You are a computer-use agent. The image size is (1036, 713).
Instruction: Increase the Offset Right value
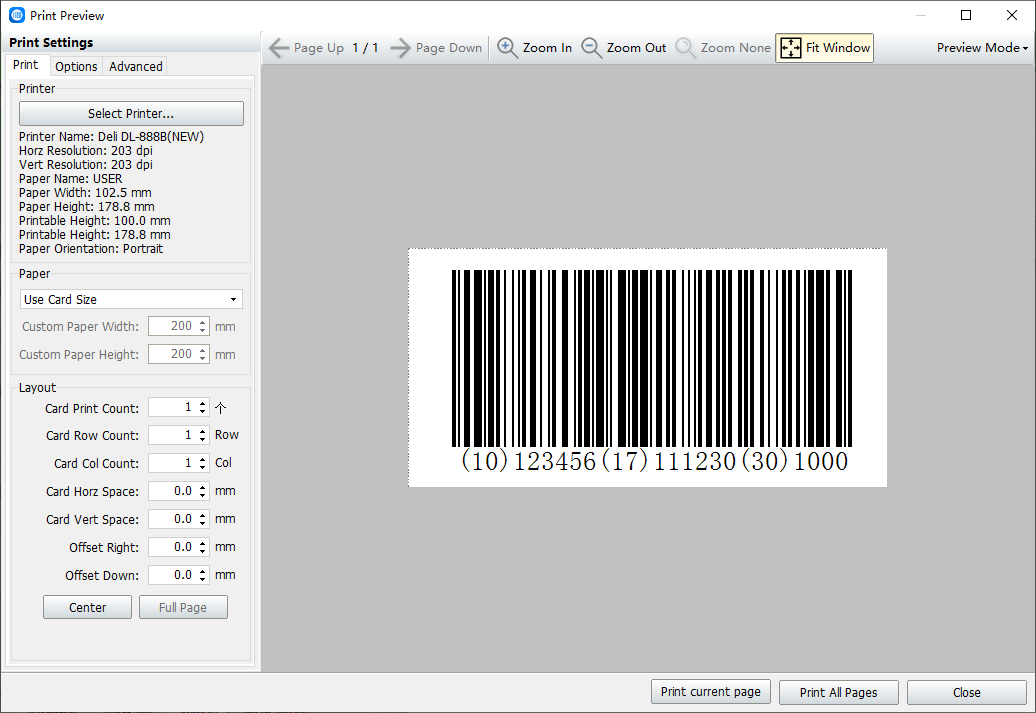(x=203, y=543)
